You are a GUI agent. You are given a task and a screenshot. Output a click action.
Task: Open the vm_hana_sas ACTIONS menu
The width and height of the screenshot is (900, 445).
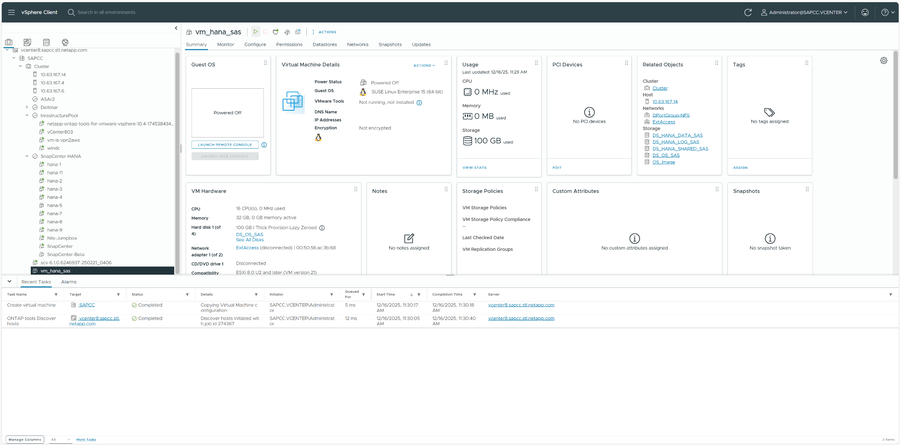coord(327,32)
